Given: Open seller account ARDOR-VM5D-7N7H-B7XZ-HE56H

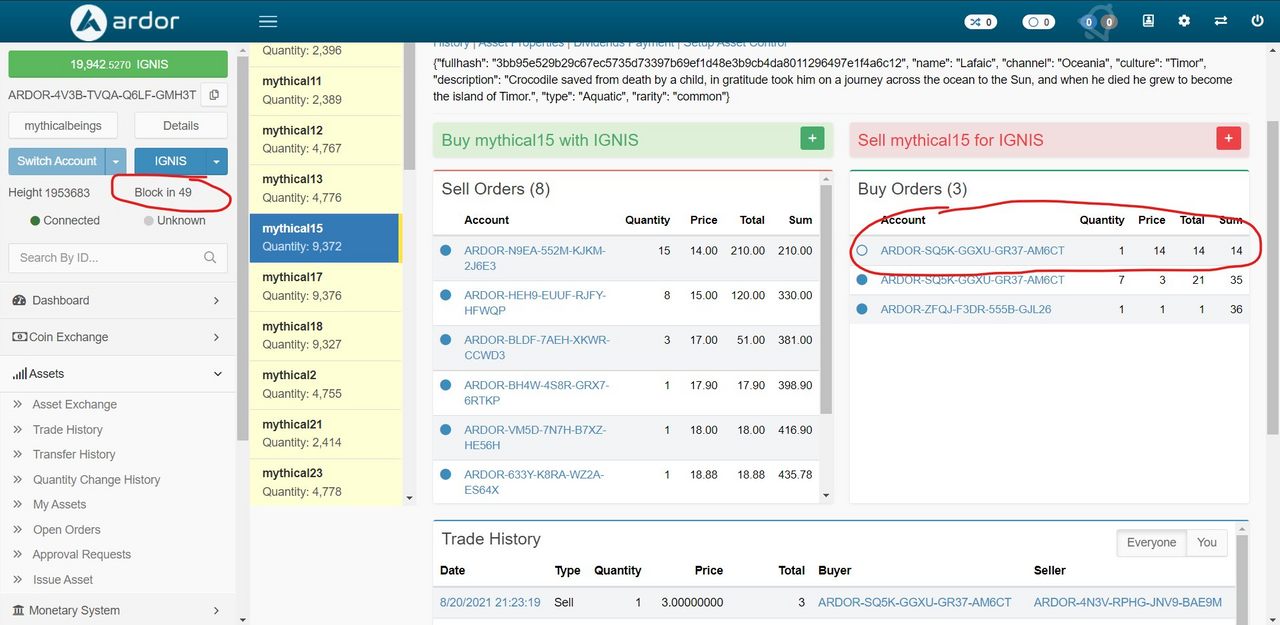Looking at the screenshot, I should tap(535, 437).
